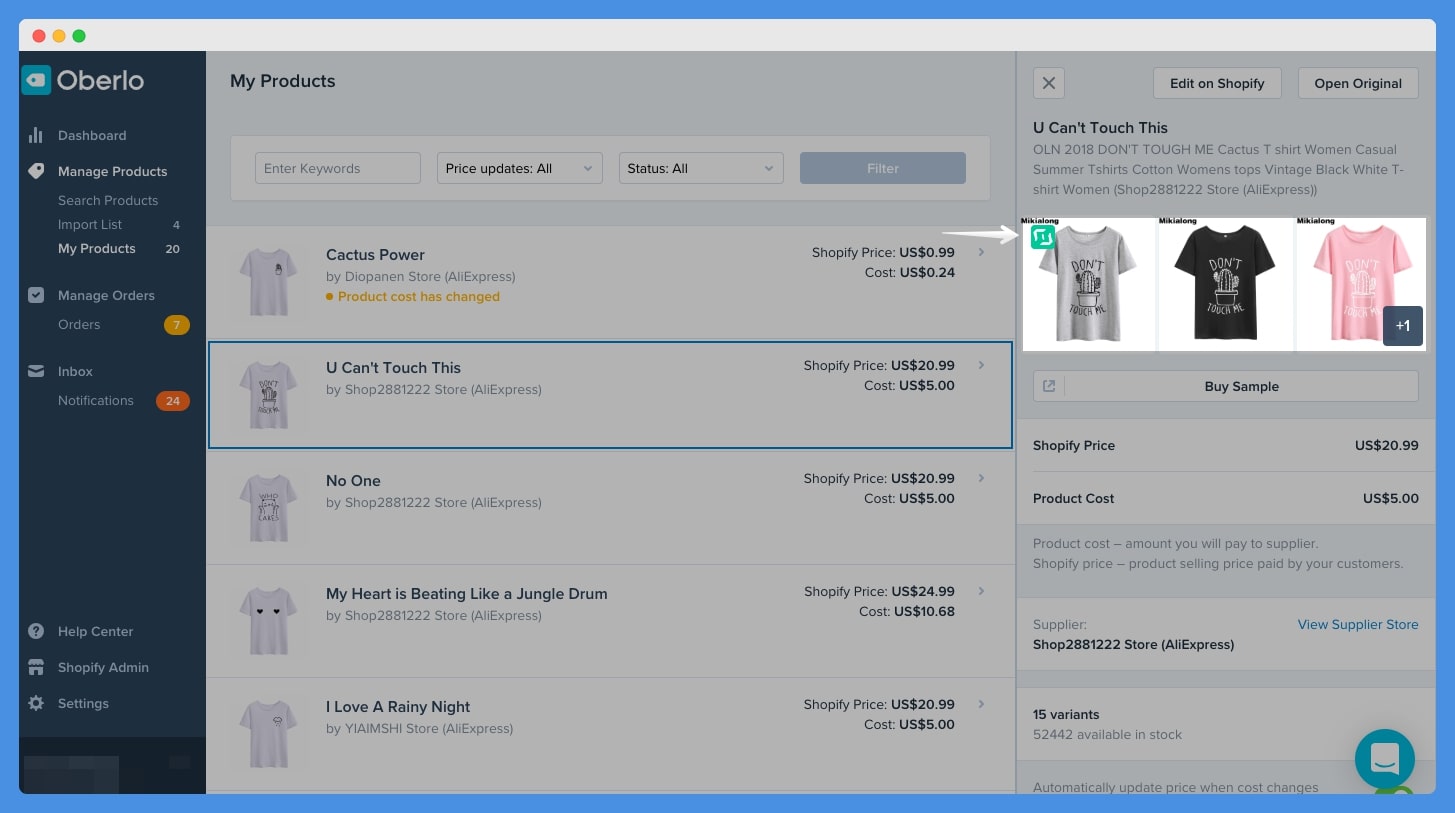Click the external link icon beside Buy Sample
This screenshot has height=813, width=1455.
[1049, 386]
